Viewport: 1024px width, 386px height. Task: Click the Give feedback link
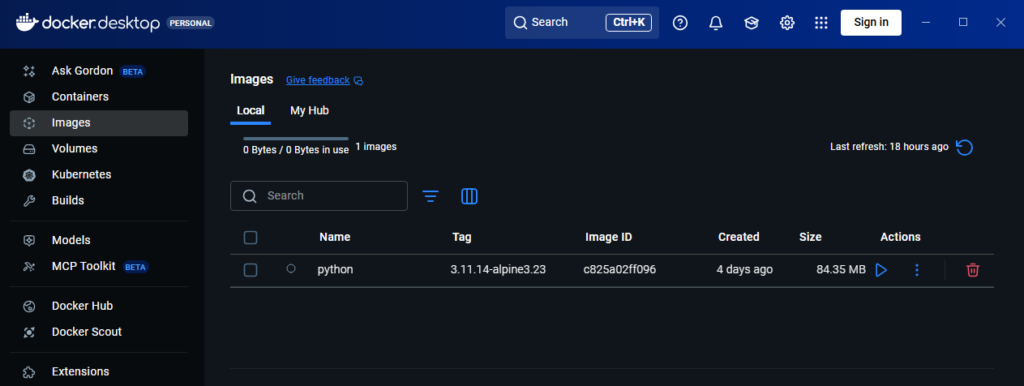[x=317, y=80]
